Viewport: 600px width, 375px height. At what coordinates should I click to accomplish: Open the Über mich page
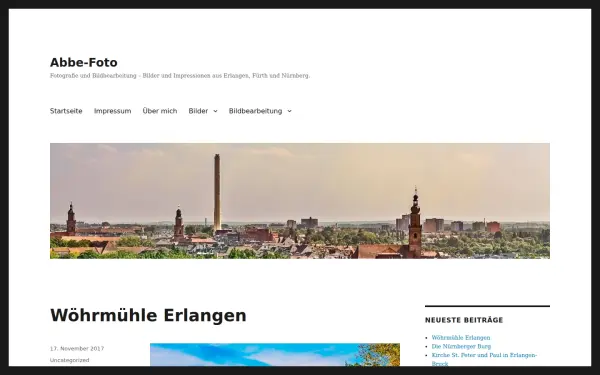(x=160, y=111)
